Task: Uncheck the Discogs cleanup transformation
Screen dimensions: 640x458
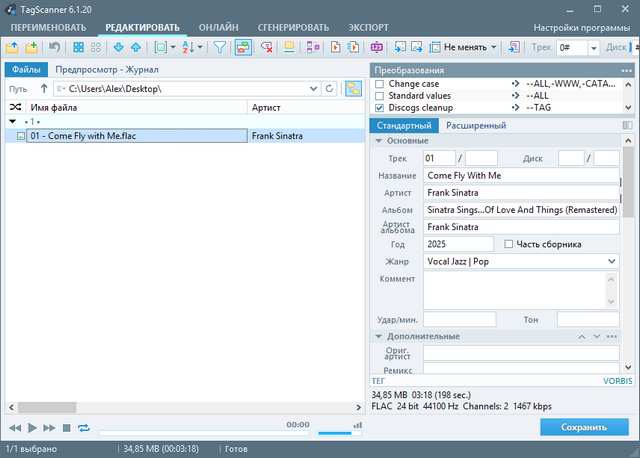Action: [379, 107]
